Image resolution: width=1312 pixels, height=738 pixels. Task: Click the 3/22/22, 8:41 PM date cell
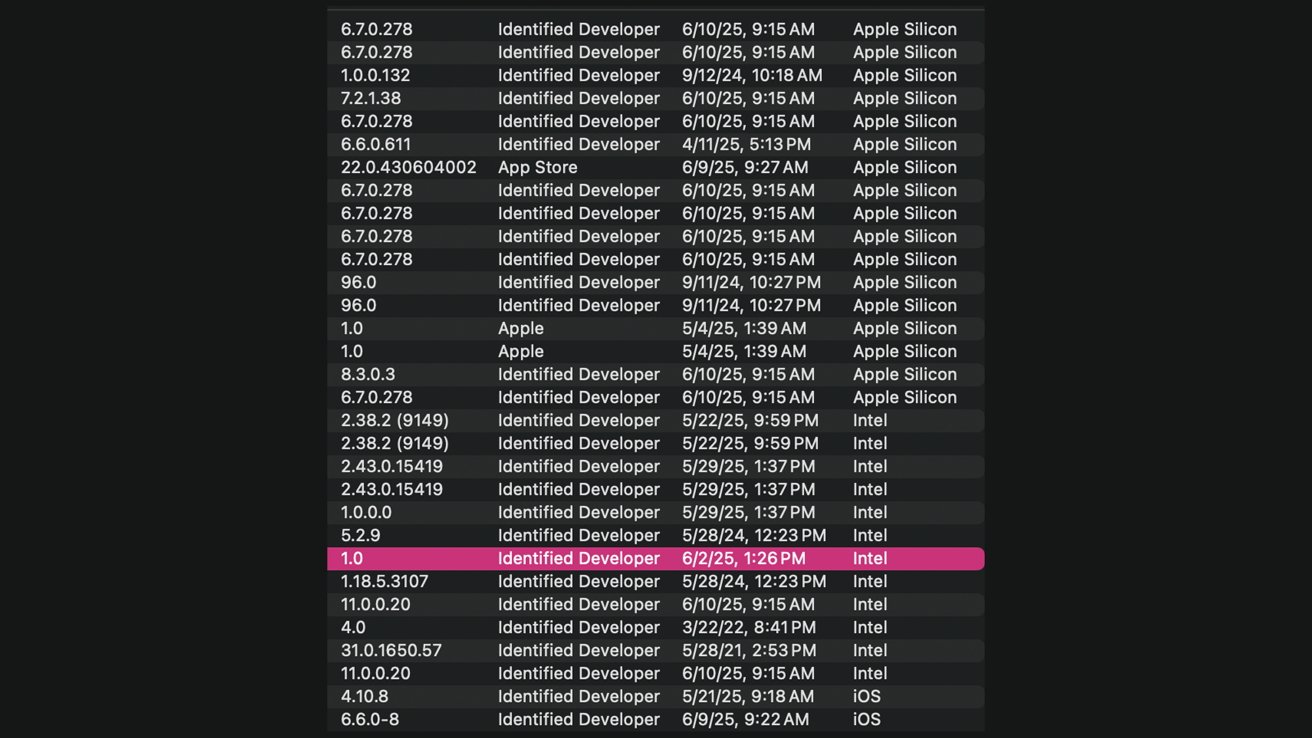click(x=749, y=627)
